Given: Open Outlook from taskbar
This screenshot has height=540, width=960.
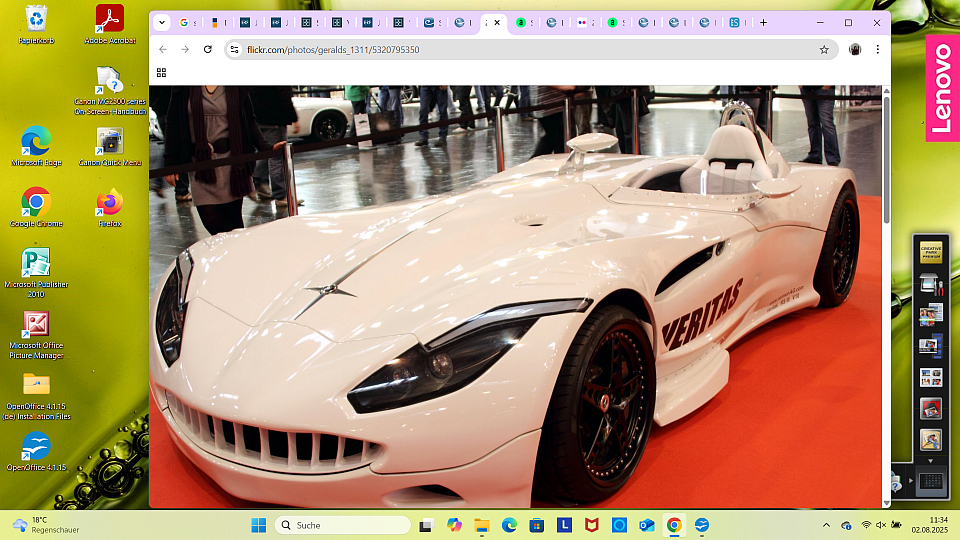Looking at the screenshot, I should coord(647,525).
